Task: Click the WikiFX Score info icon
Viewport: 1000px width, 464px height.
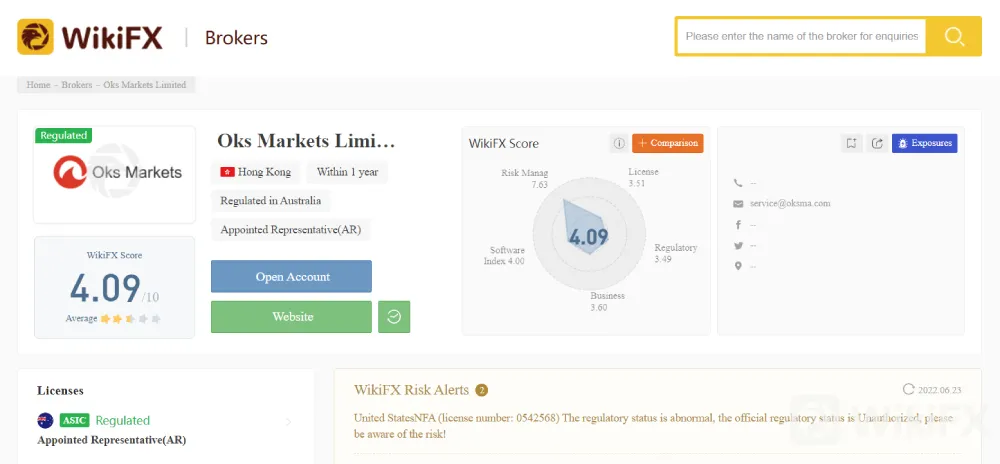Action: click(619, 143)
